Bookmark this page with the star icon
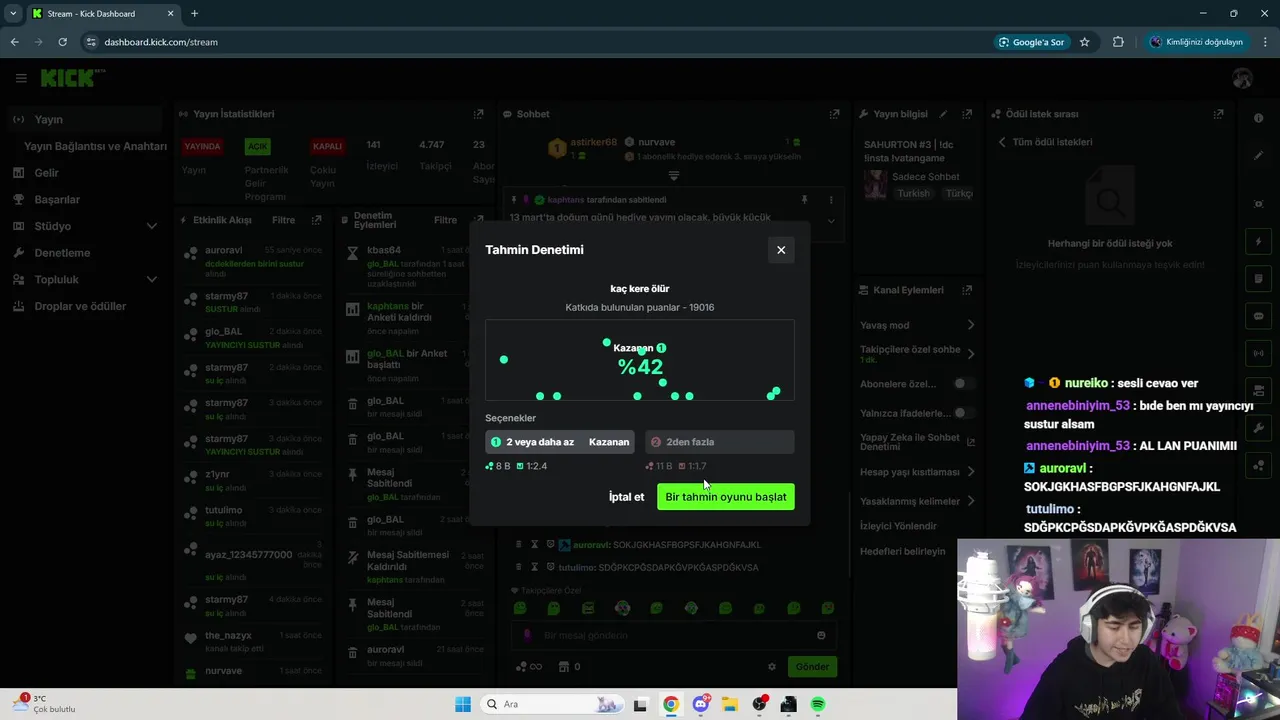The image size is (1280, 720). tap(1084, 42)
